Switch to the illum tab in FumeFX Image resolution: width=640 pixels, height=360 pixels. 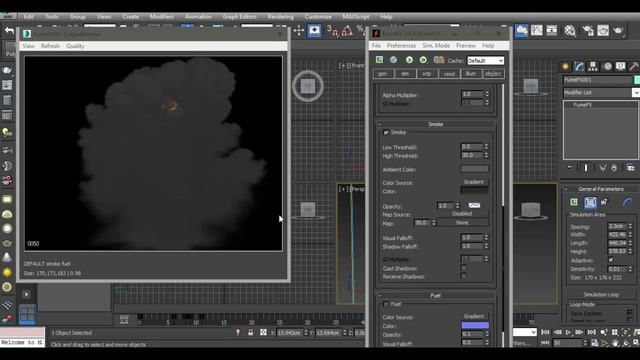tap(471, 74)
